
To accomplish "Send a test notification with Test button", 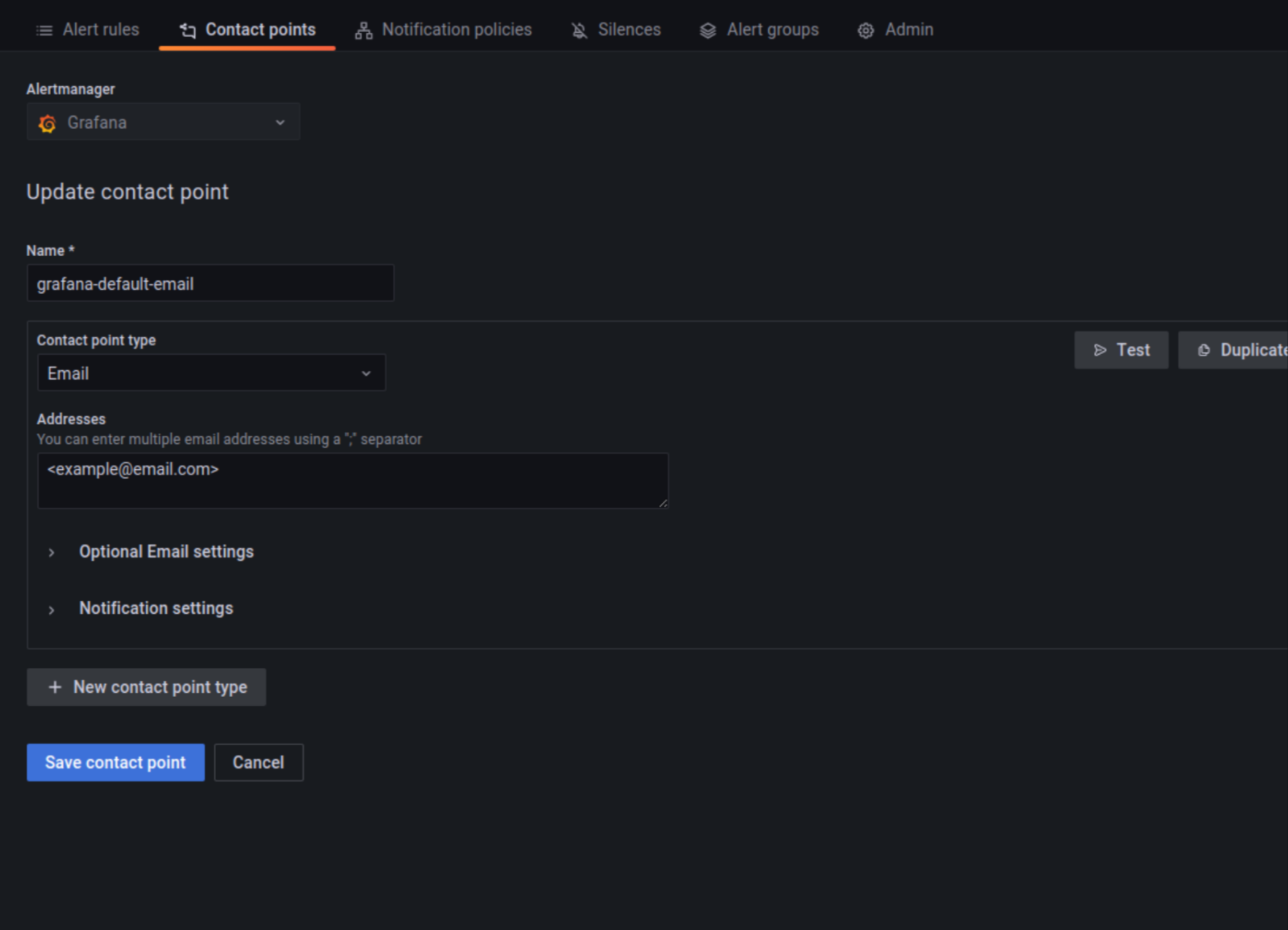I will tap(1122, 350).
